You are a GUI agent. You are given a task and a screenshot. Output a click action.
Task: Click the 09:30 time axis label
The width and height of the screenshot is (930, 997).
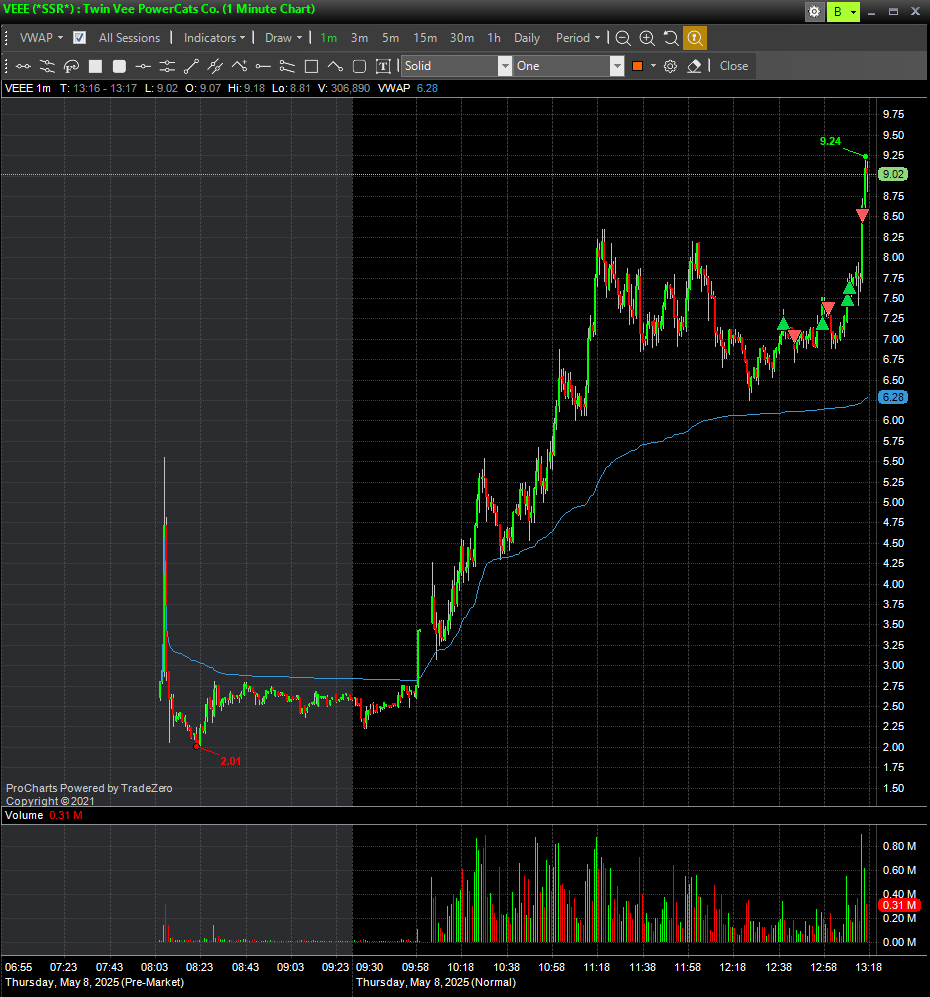pos(369,967)
